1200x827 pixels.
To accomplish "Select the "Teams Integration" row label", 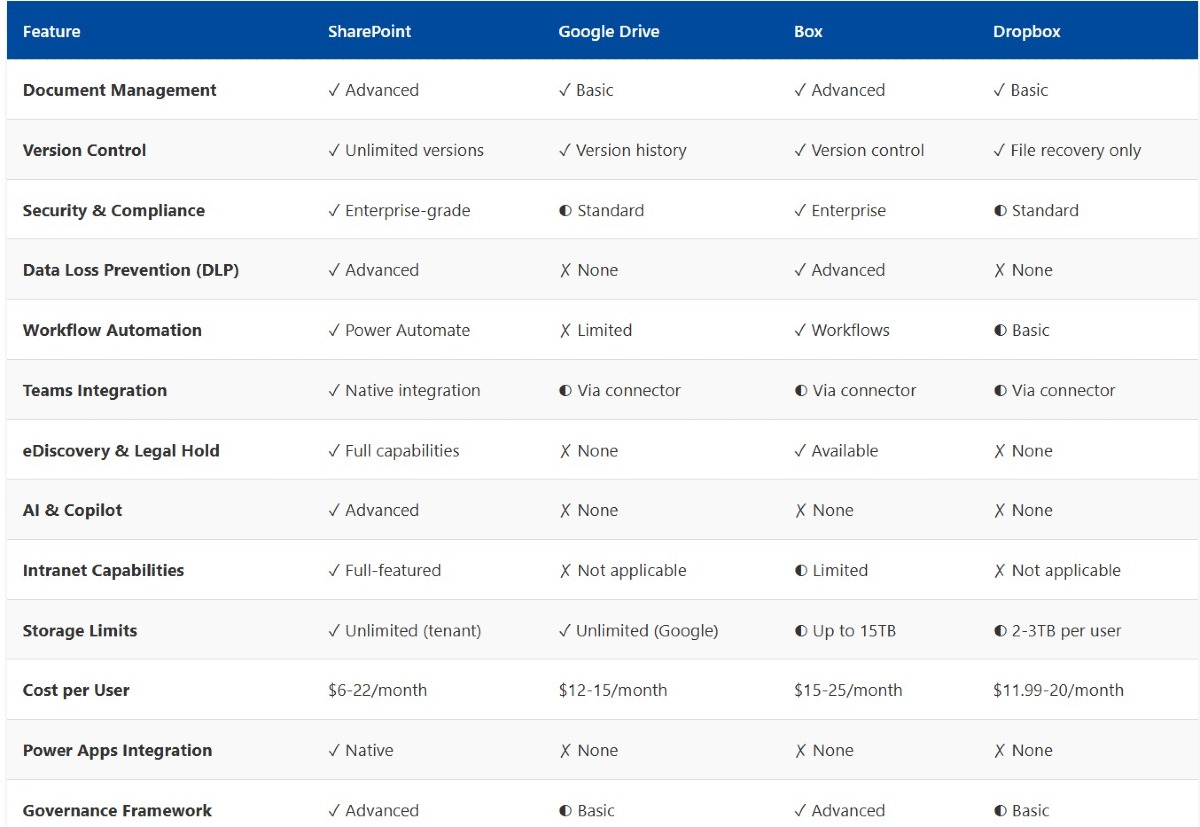I will [94, 390].
